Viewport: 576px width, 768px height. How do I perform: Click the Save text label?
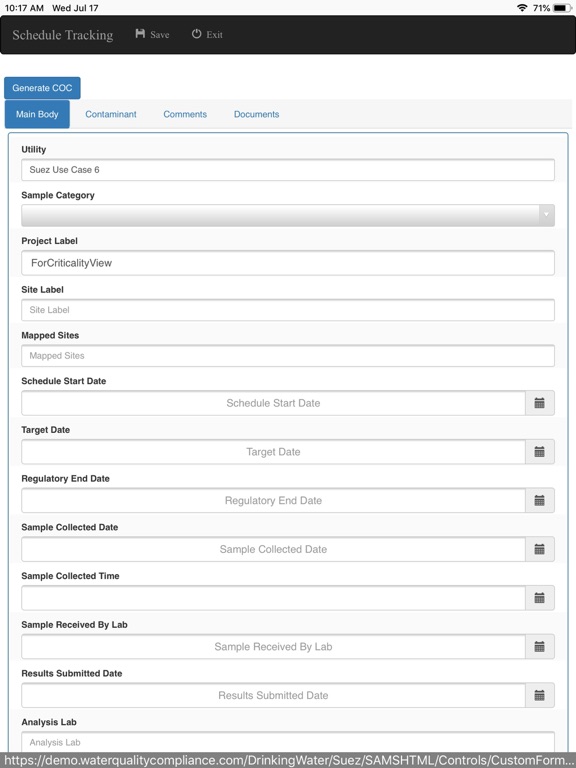pos(160,35)
